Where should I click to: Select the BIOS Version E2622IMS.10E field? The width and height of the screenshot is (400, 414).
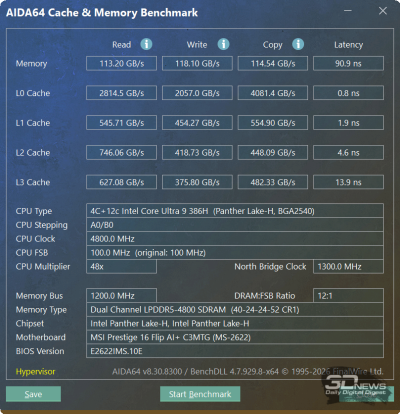click(235, 351)
